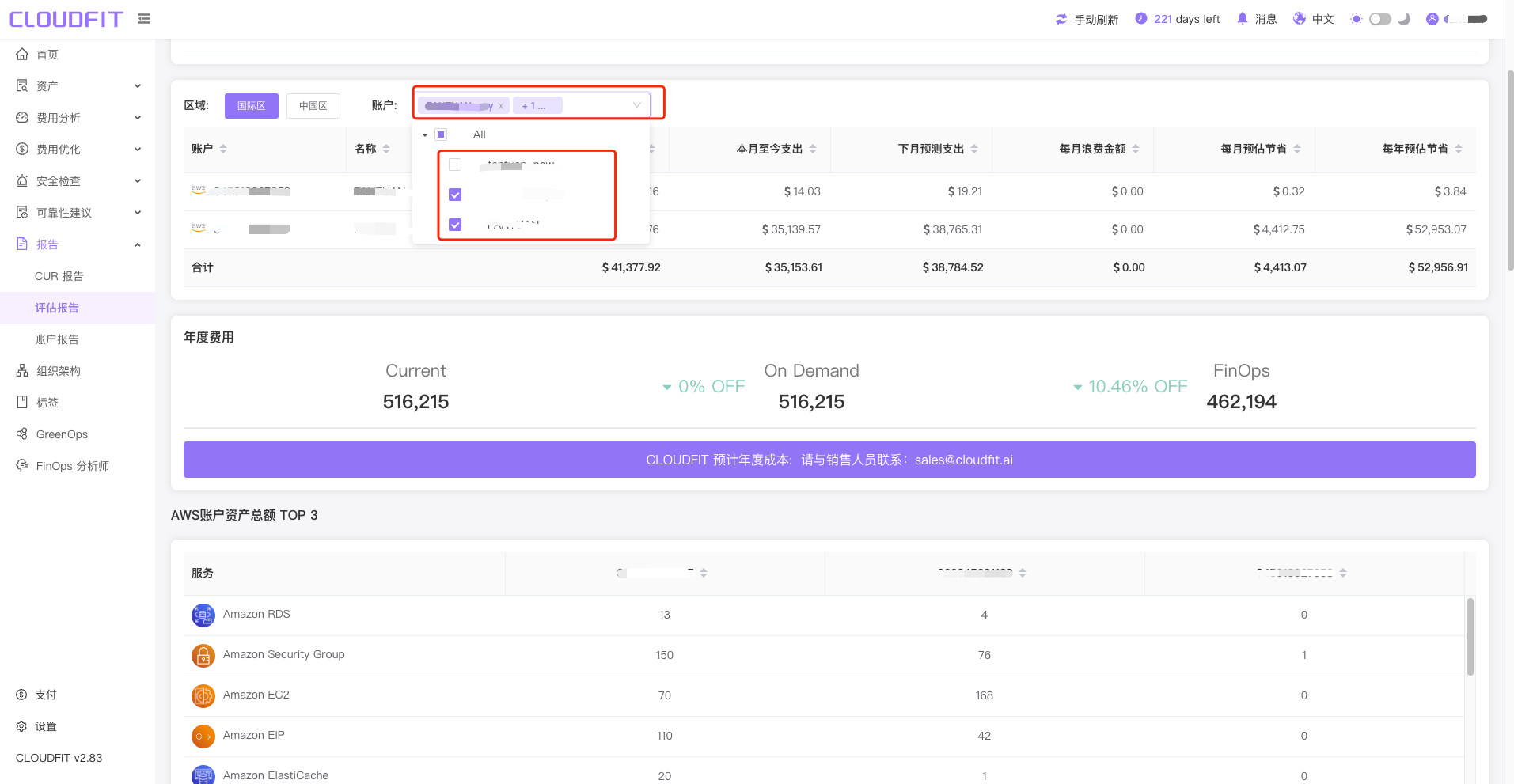Remove the first selected account tag
Image resolution: width=1514 pixels, height=784 pixels.
[x=501, y=106]
